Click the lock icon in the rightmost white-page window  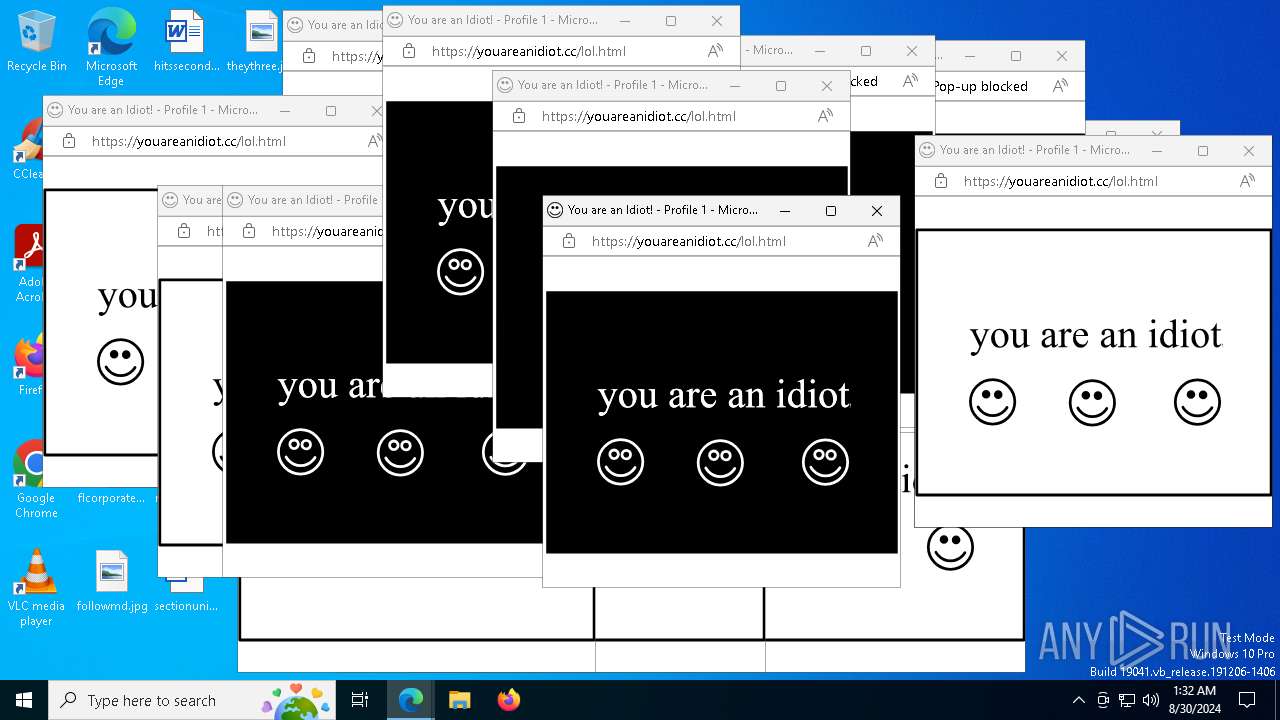point(941,181)
